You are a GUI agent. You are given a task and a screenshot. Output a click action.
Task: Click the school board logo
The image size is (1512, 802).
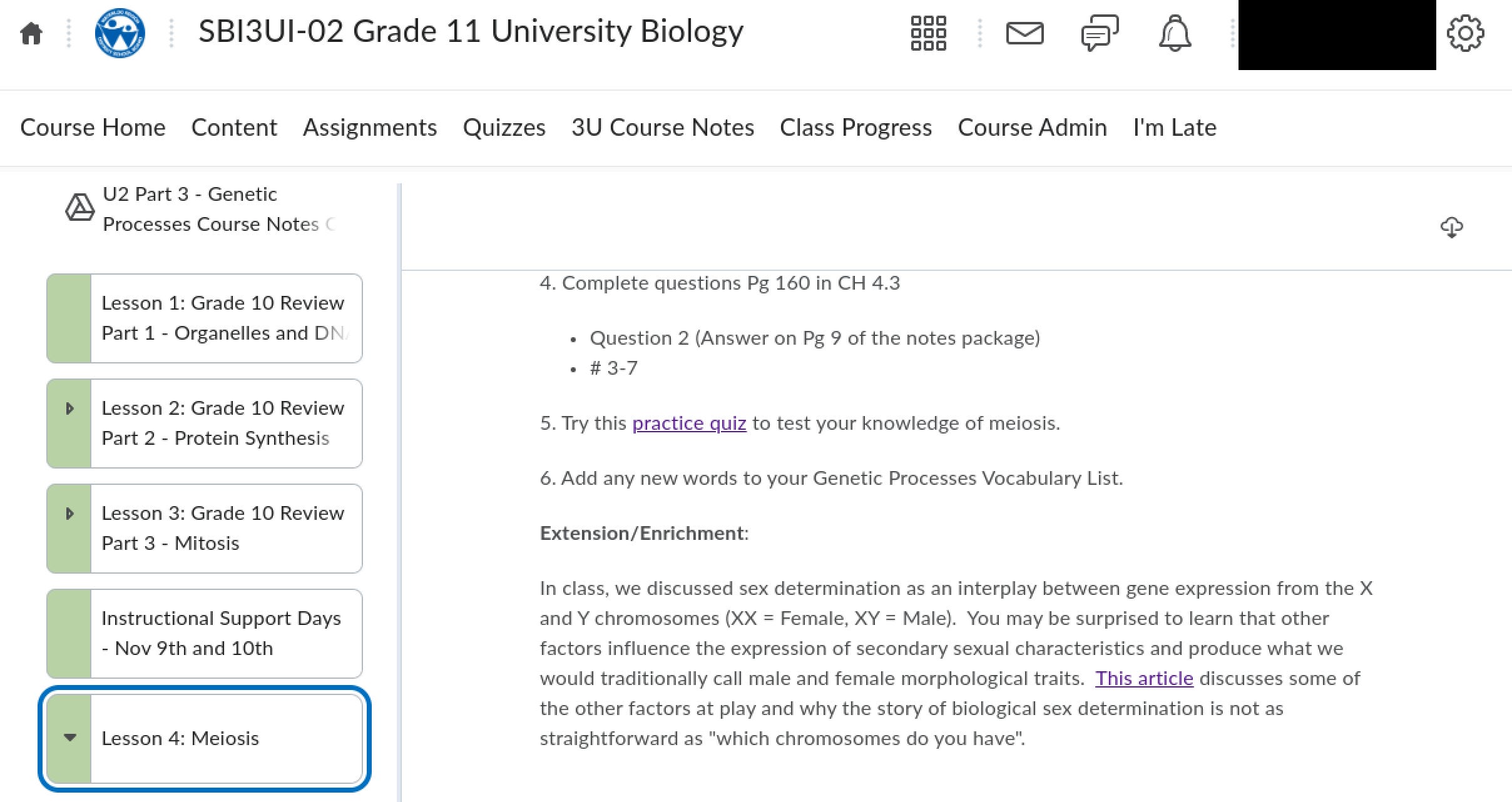(120, 33)
